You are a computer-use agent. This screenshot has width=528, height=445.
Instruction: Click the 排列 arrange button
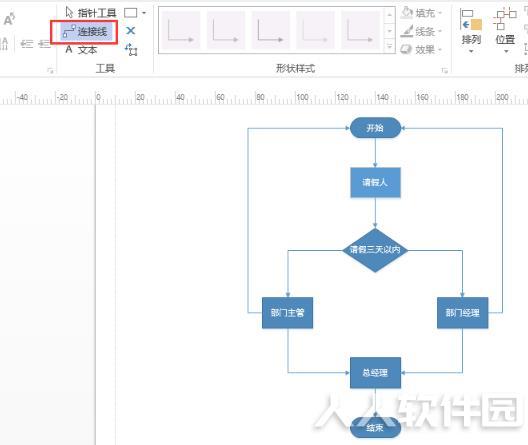(x=471, y=31)
